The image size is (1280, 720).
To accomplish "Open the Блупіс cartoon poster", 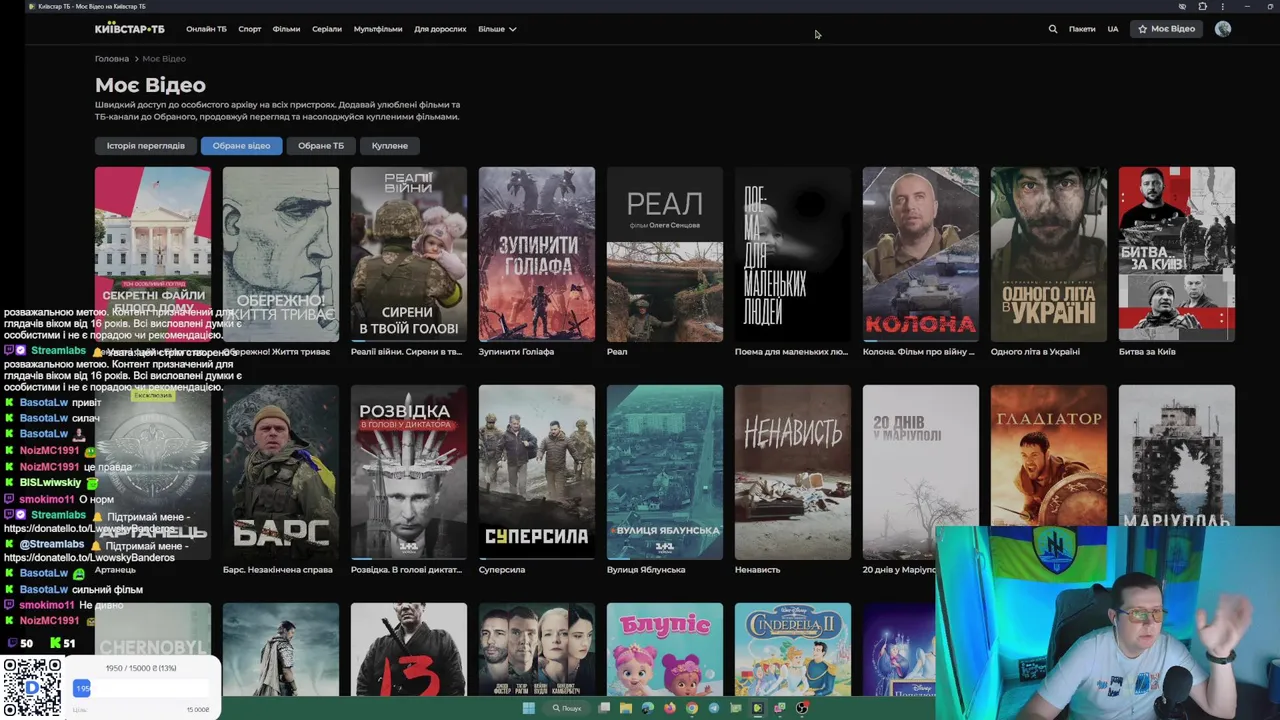I will (x=665, y=649).
